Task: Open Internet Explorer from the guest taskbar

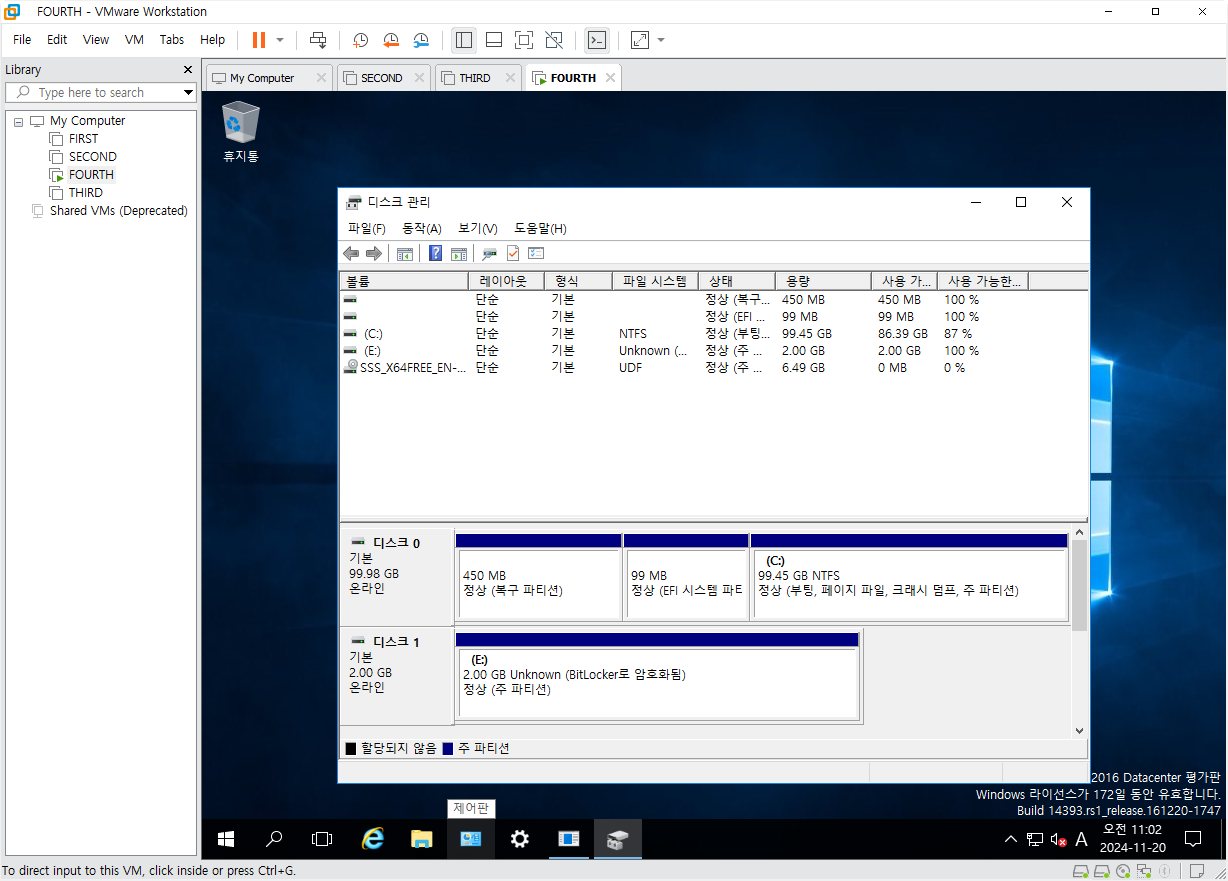Action: [373, 839]
